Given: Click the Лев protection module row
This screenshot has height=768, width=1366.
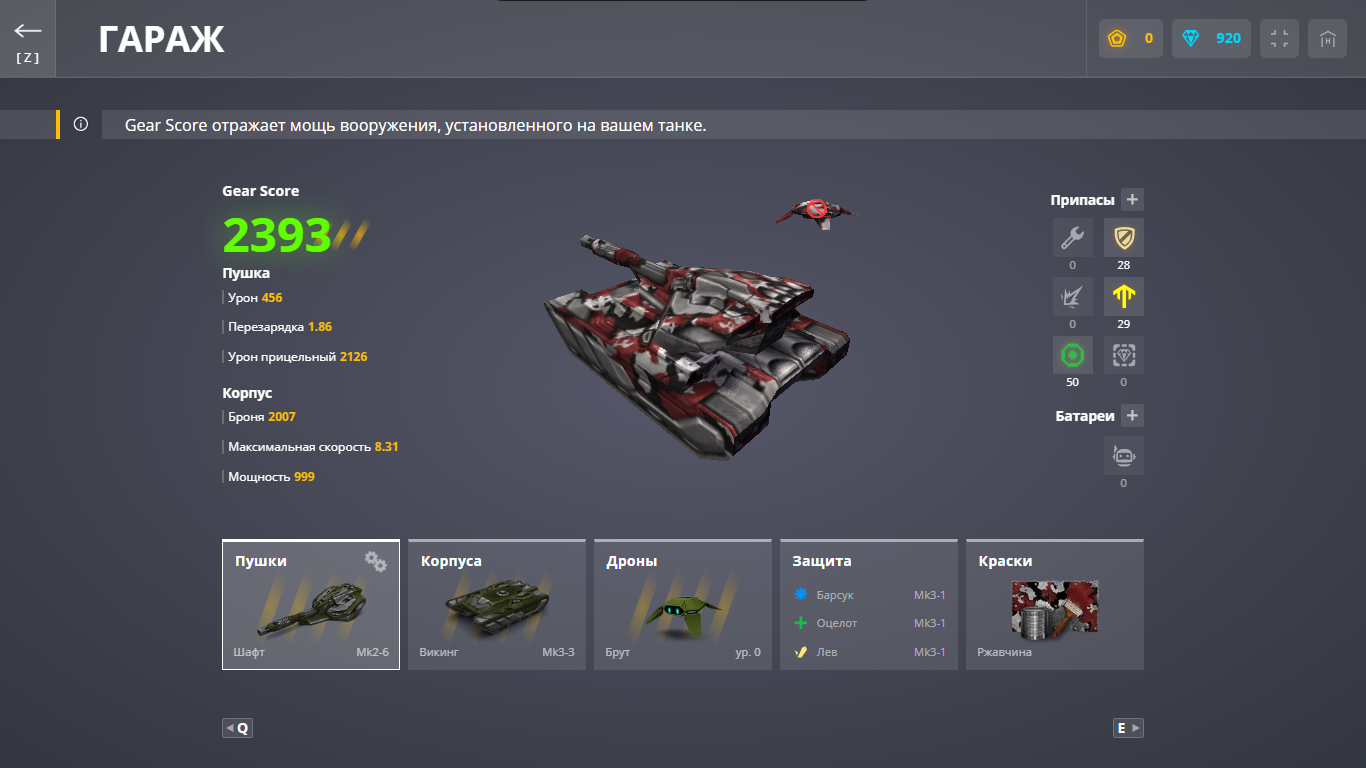Looking at the screenshot, I should point(869,652).
